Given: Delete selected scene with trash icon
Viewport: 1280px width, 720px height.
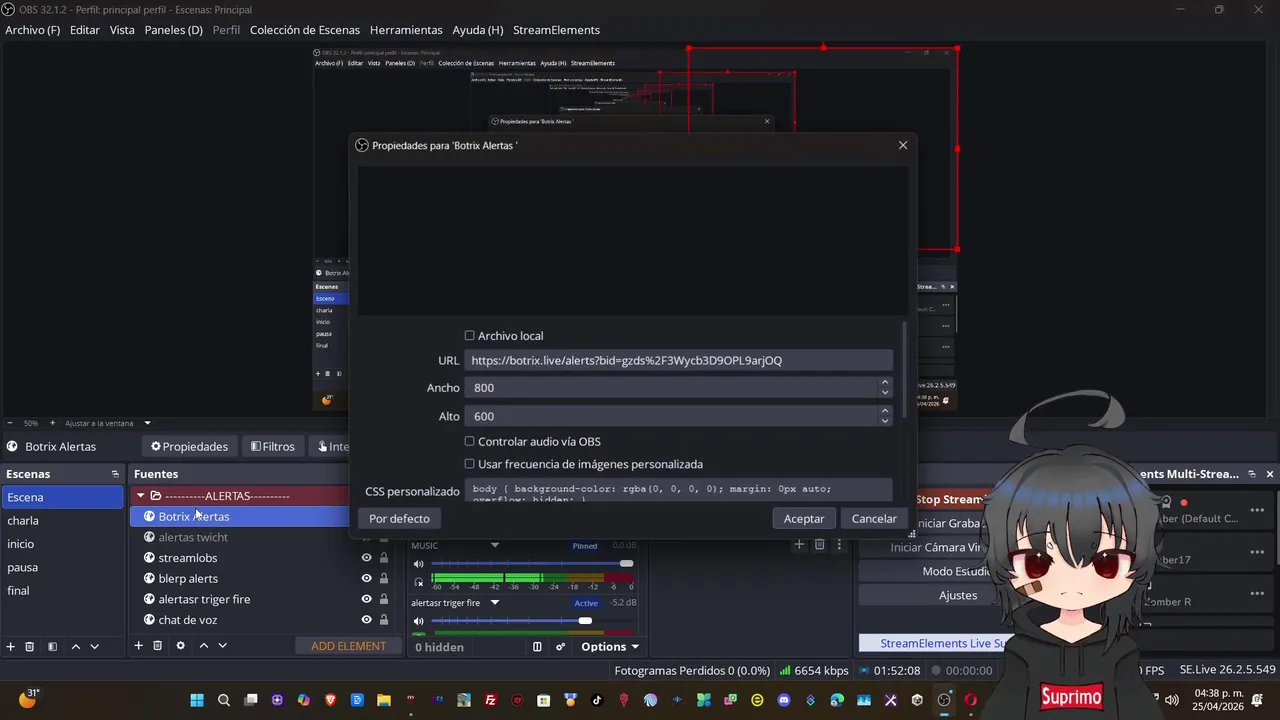Looking at the screenshot, I should click(x=30, y=647).
